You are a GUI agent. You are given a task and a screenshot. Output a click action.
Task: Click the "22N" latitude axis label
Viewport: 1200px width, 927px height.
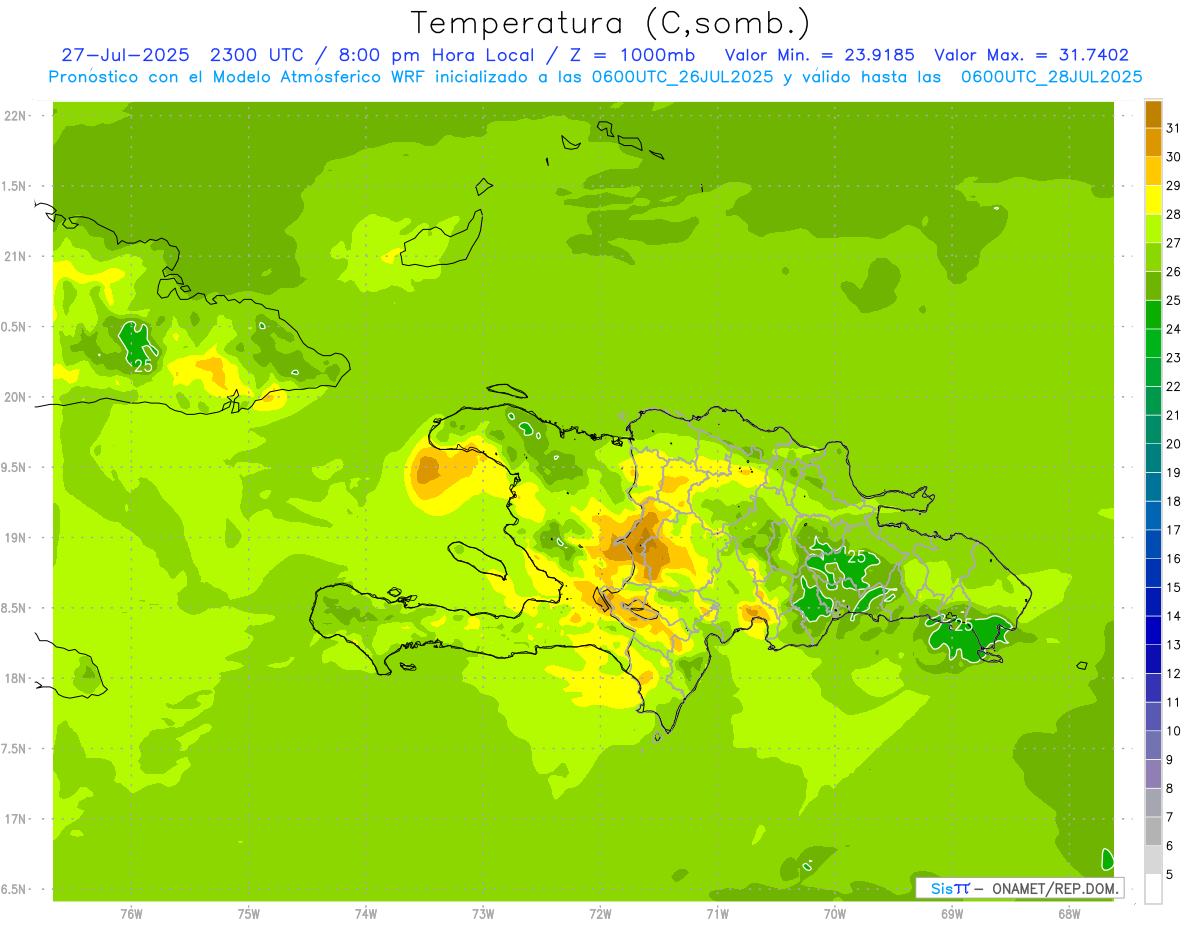tap(16, 116)
